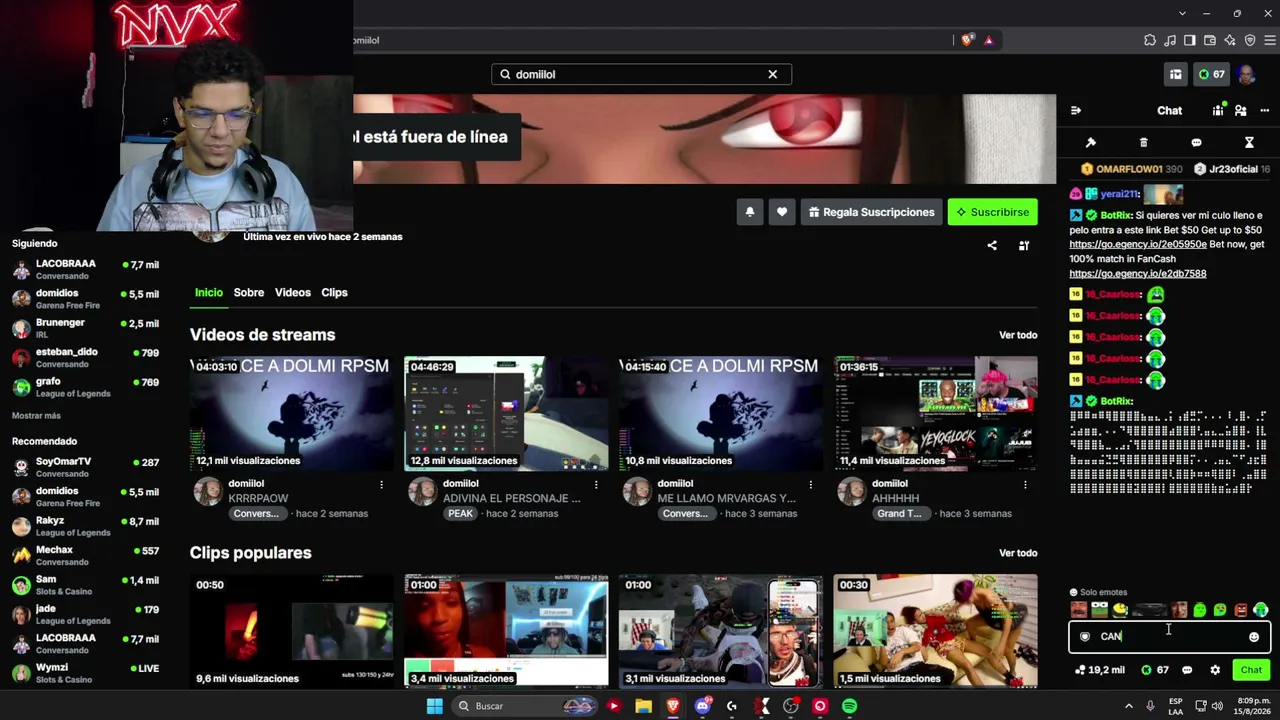Image resolution: width=1280 pixels, height=720 pixels.
Task: Click the Brave shields icon in the address bar
Action: (967, 40)
